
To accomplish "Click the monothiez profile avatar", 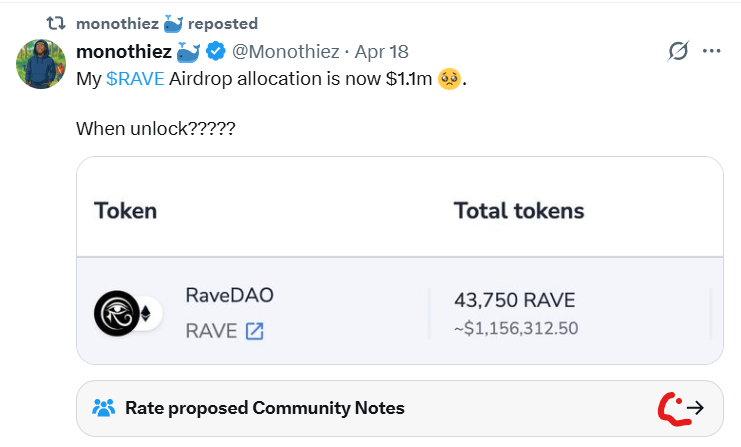I will pyautogui.click(x=41, y=66).
